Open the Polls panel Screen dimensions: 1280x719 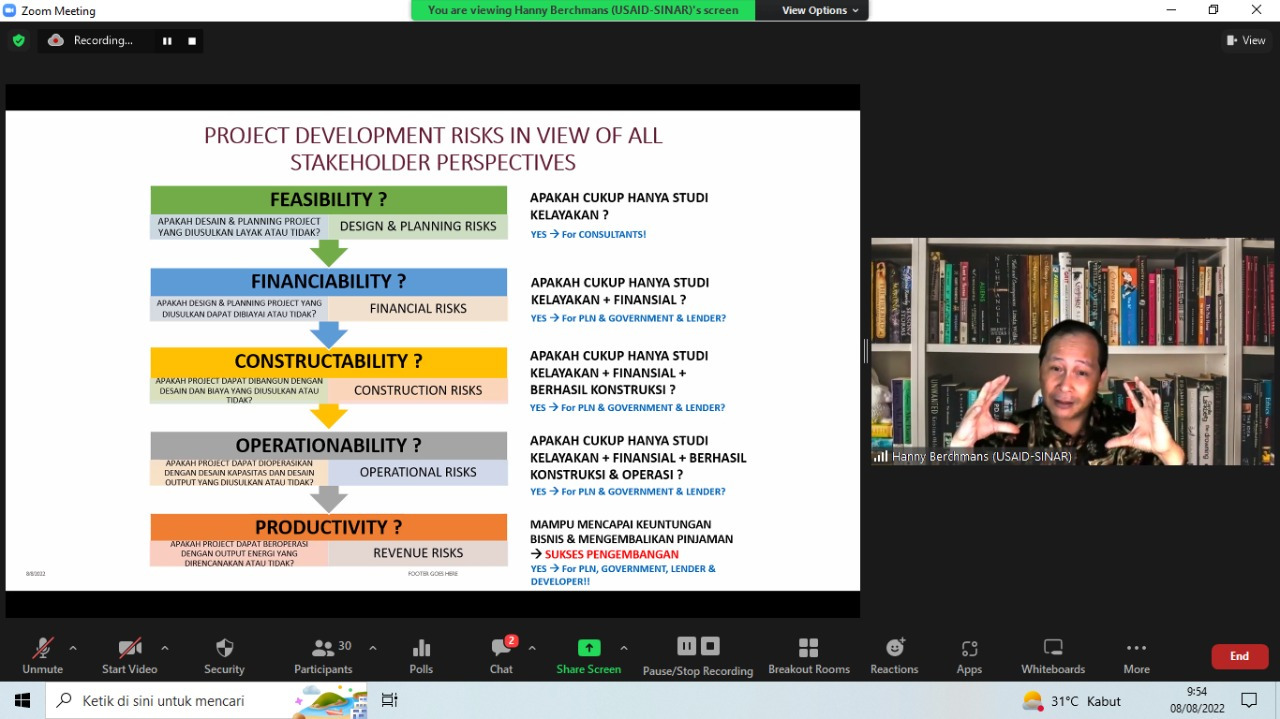421,656
